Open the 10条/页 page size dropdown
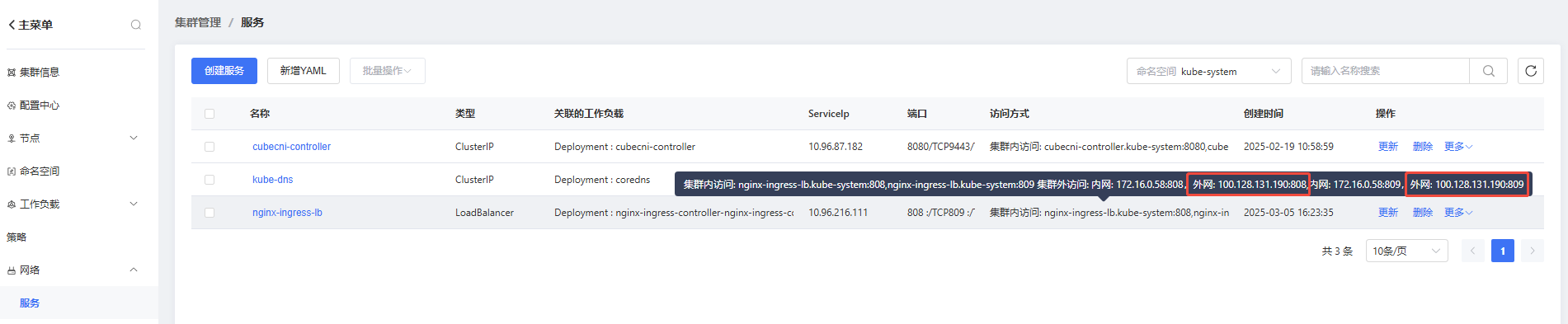The width and height of the screenshot is (1568, 324). click(x=1407, y=251)
